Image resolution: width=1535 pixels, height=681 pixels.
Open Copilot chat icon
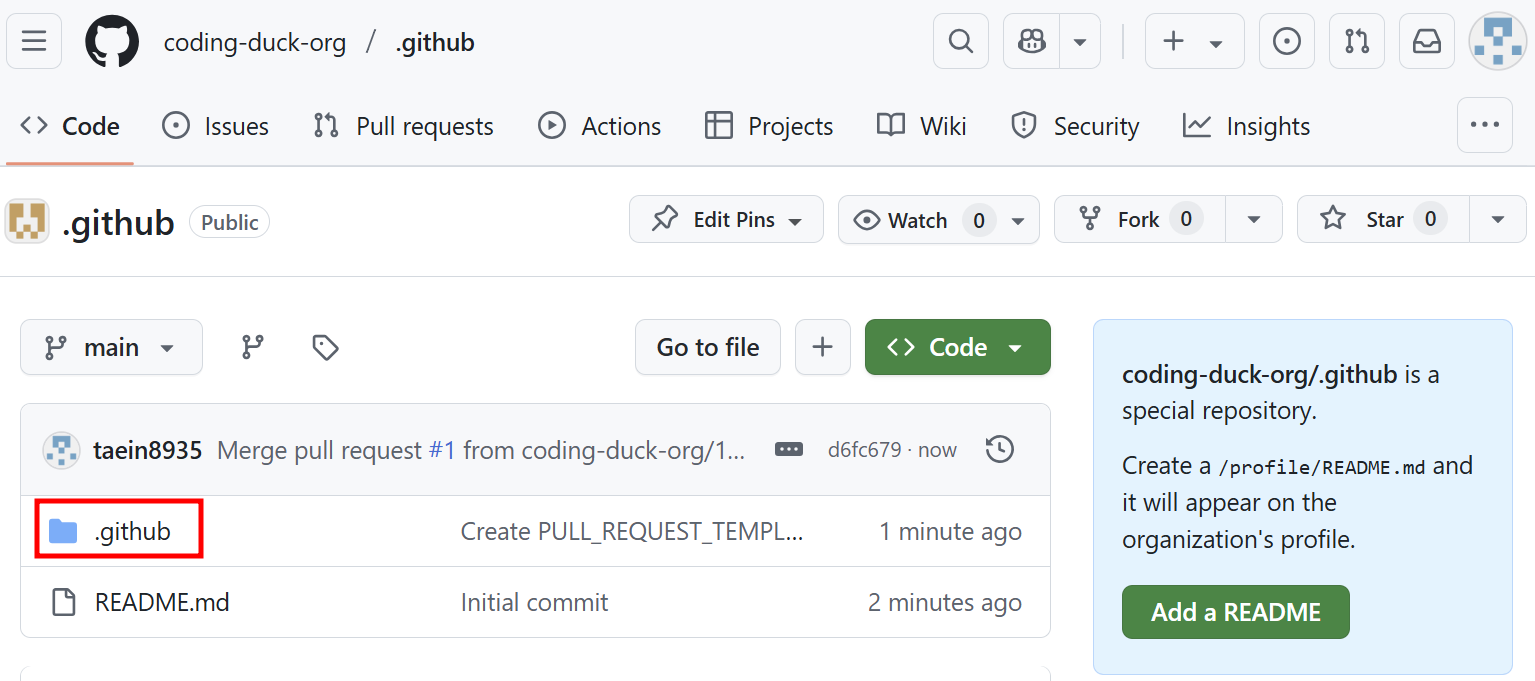coord(1031,41)
